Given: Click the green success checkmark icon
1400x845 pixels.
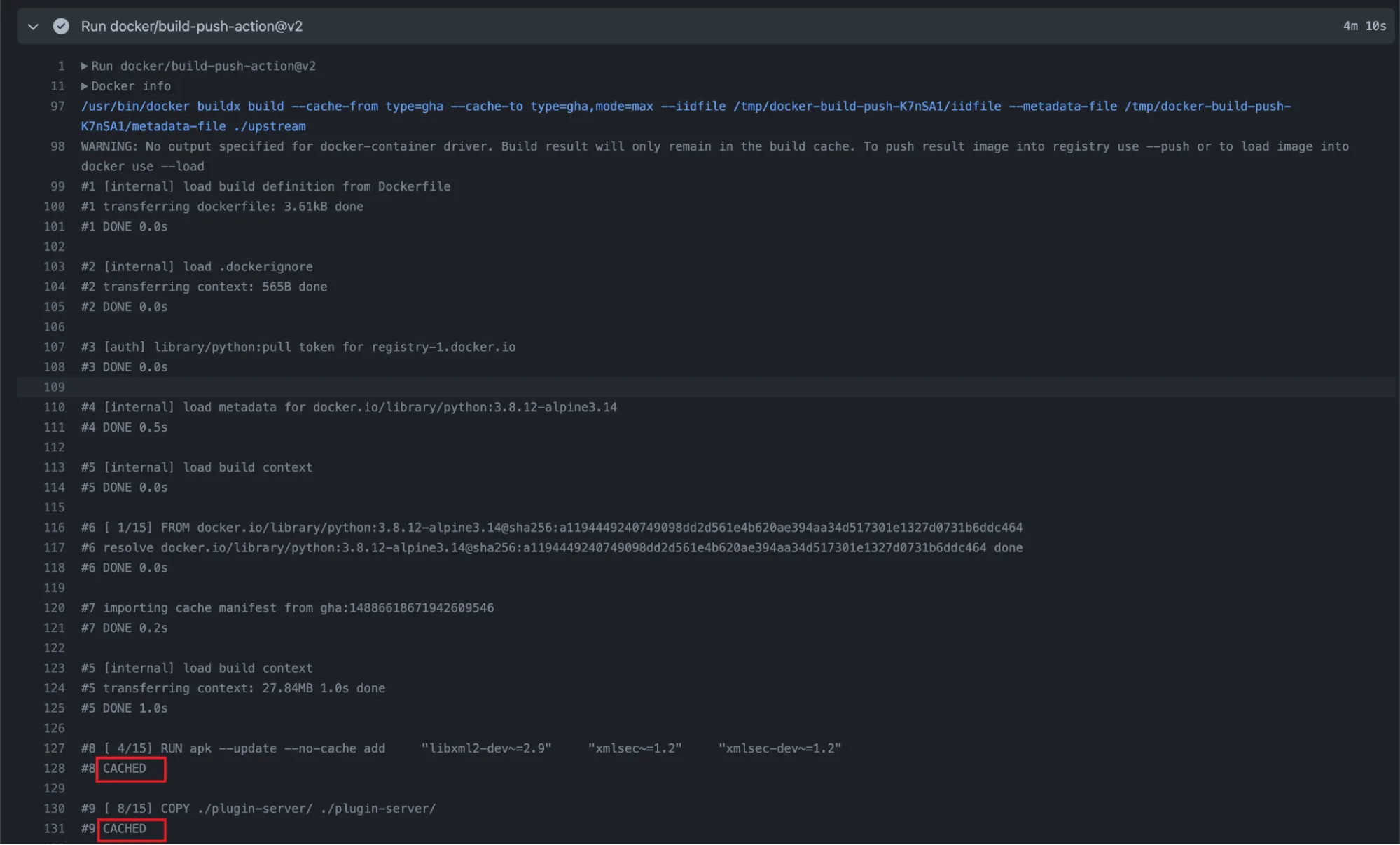Looking at the screenshot, I should [x=61, y=27].
